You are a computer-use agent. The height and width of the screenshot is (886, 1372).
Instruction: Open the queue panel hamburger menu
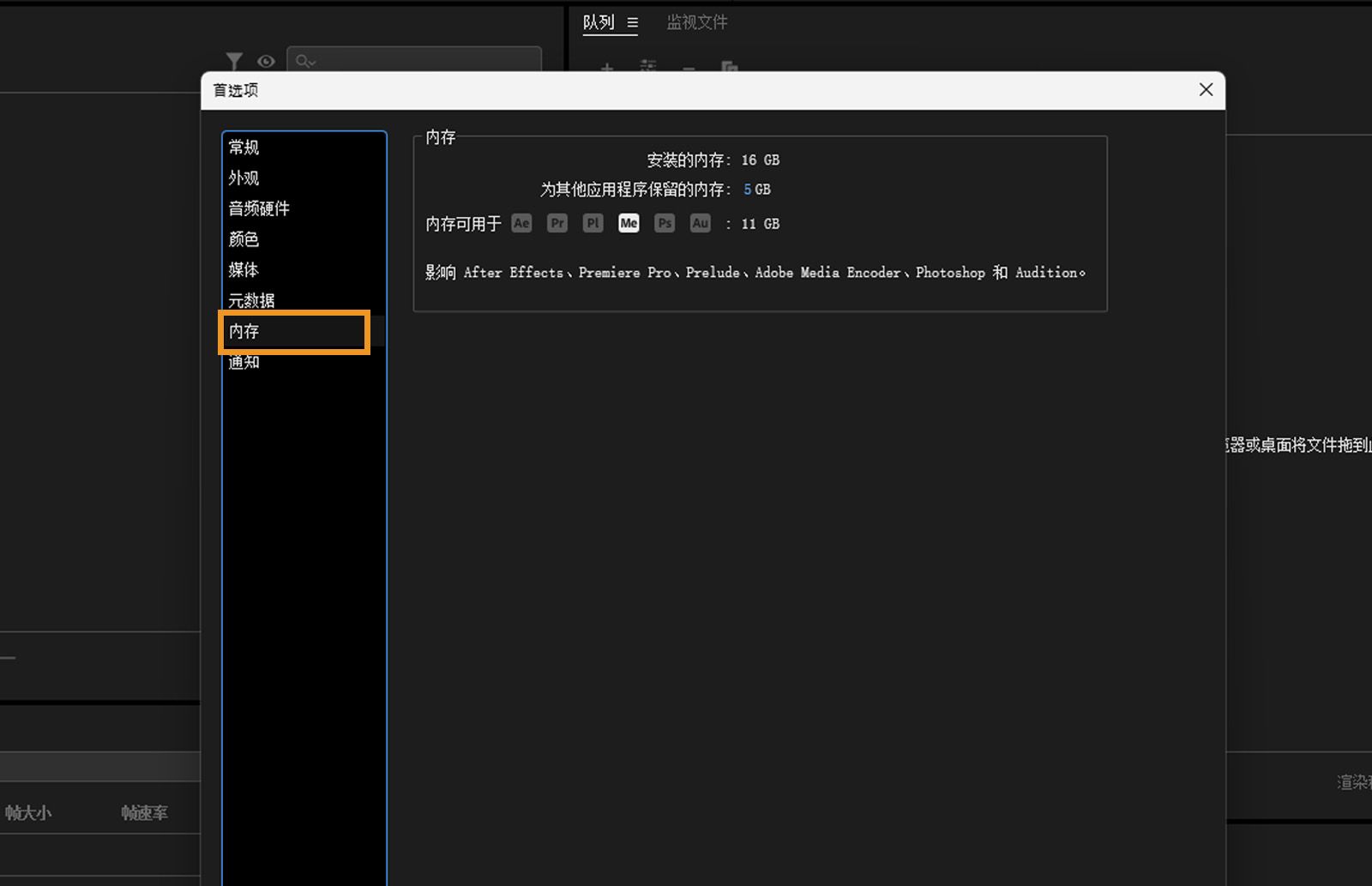(x=632, y=22)
